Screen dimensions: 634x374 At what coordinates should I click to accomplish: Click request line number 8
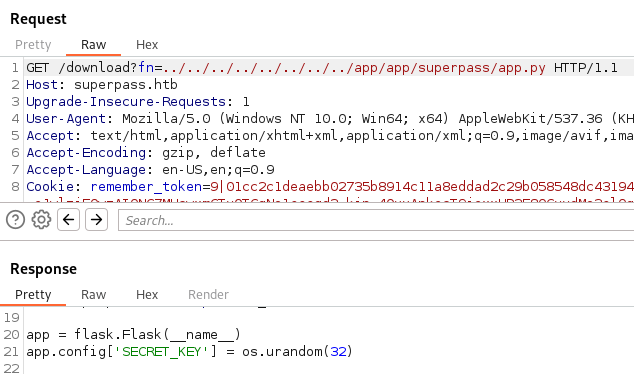click(x=15, y=186)
